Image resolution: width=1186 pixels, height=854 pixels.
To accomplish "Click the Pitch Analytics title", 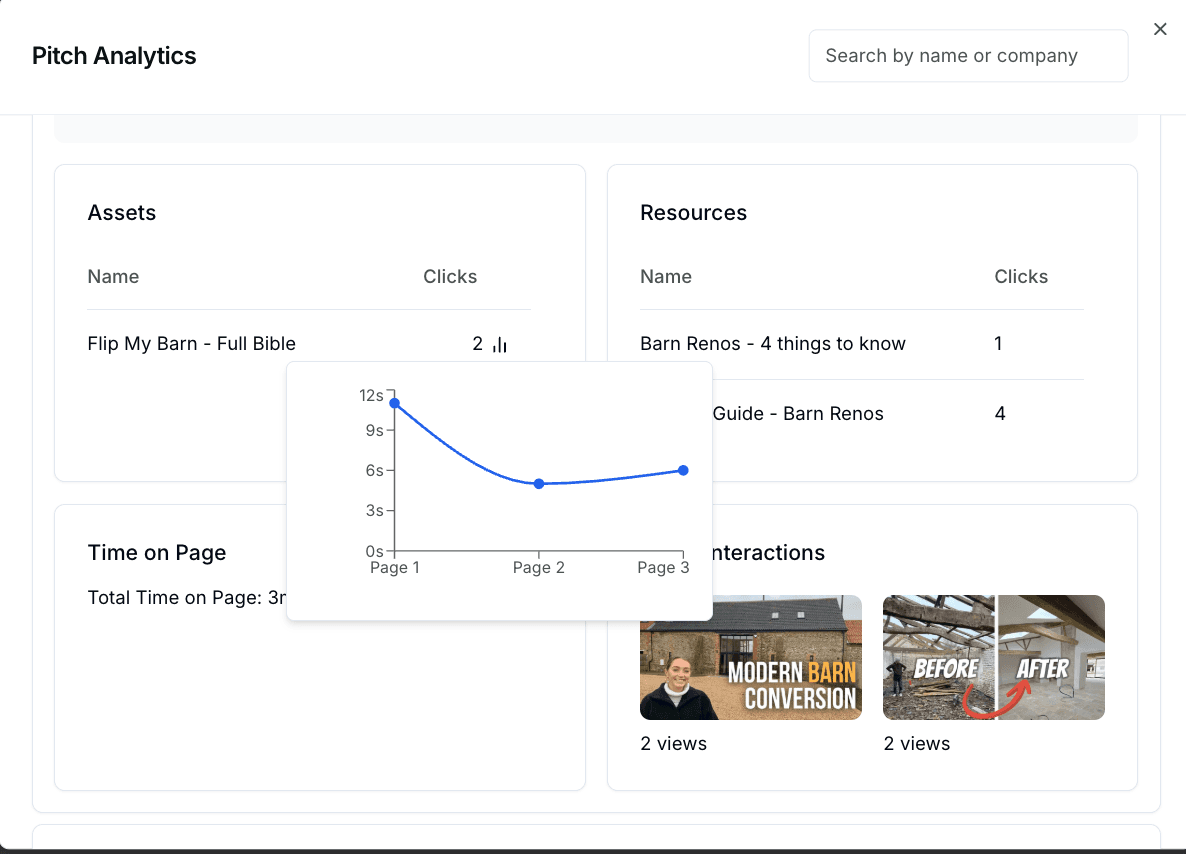I will click(114, 56).
